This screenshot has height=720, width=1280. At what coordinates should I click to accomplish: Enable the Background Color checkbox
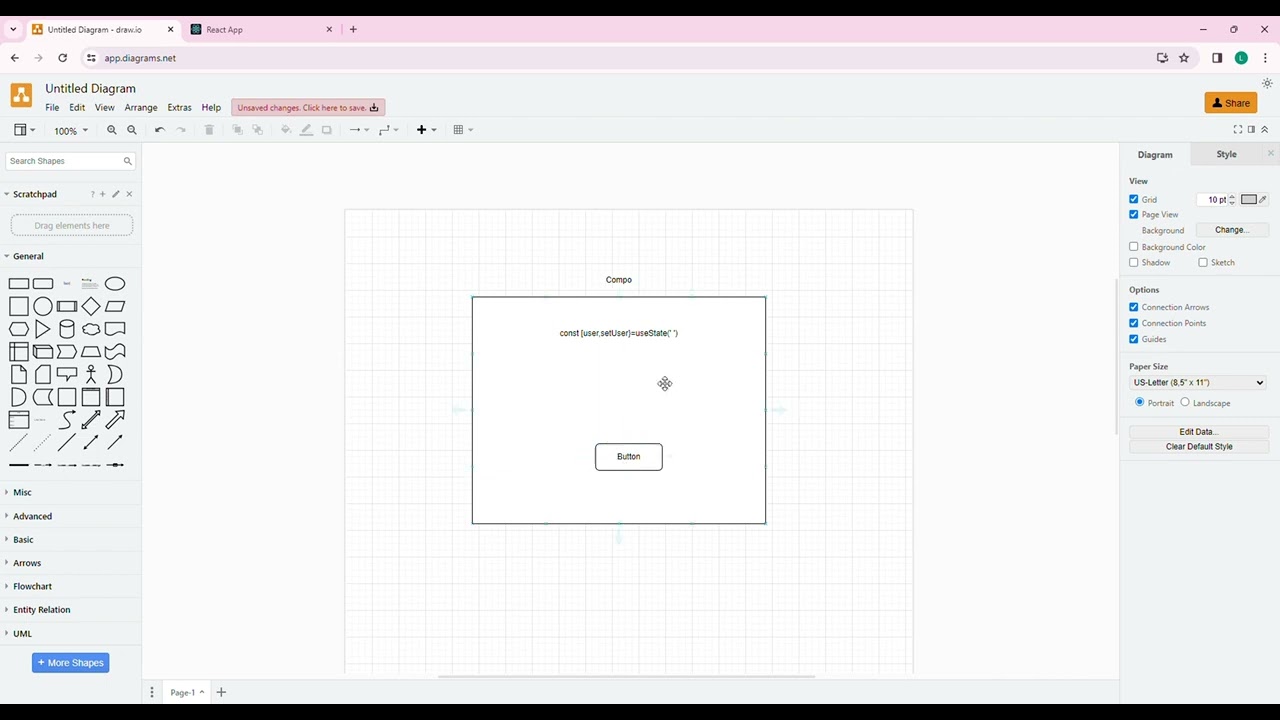coord(1134,247)
